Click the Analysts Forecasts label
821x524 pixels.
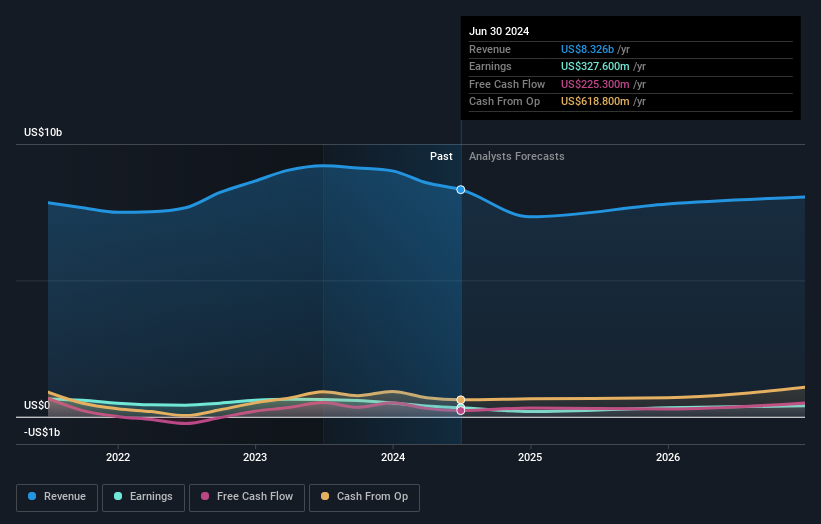coord(516,156)
